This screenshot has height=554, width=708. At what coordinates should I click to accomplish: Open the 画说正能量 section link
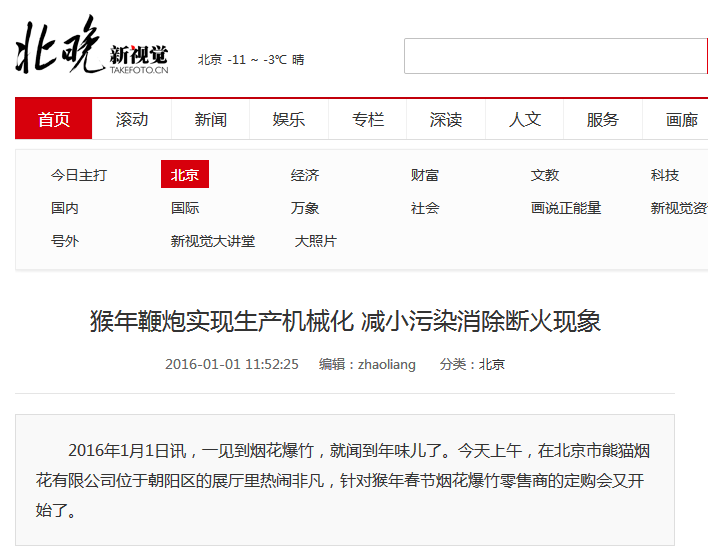coord(566,208)
